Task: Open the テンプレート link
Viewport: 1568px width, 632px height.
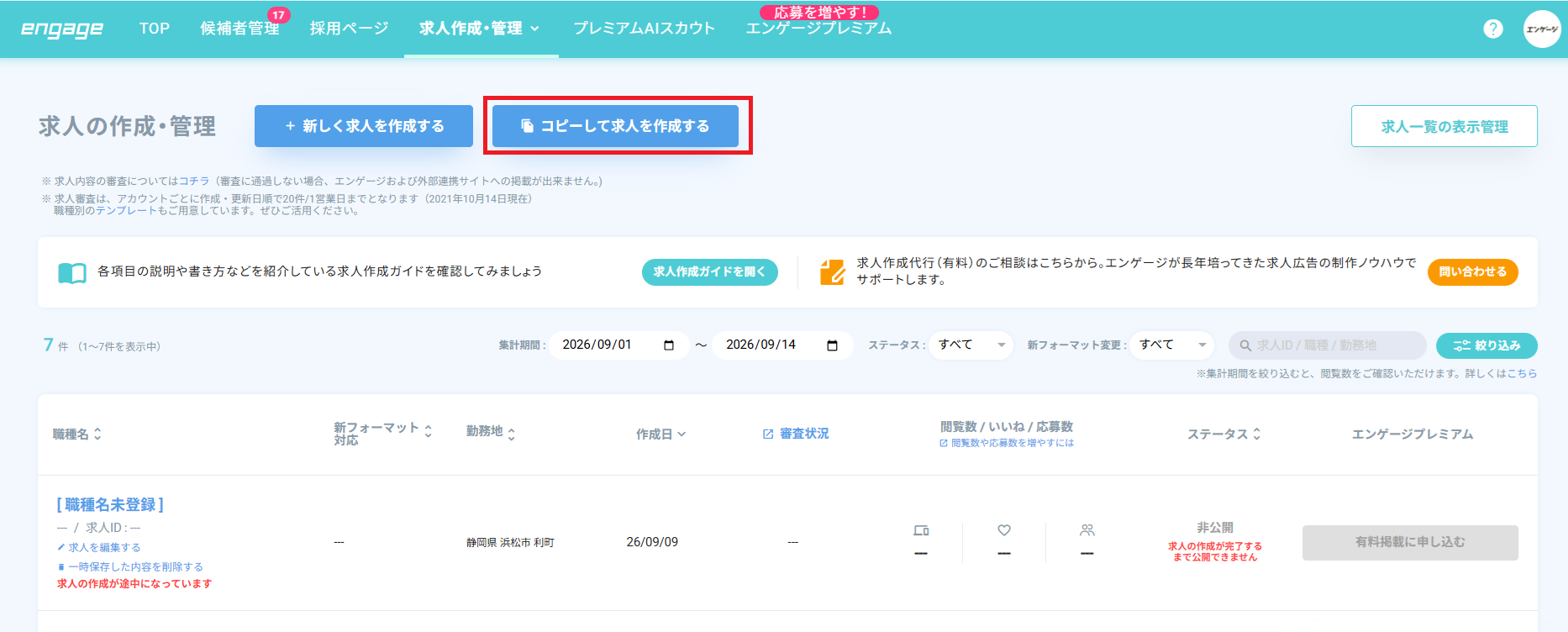Action: coord(126,211)
